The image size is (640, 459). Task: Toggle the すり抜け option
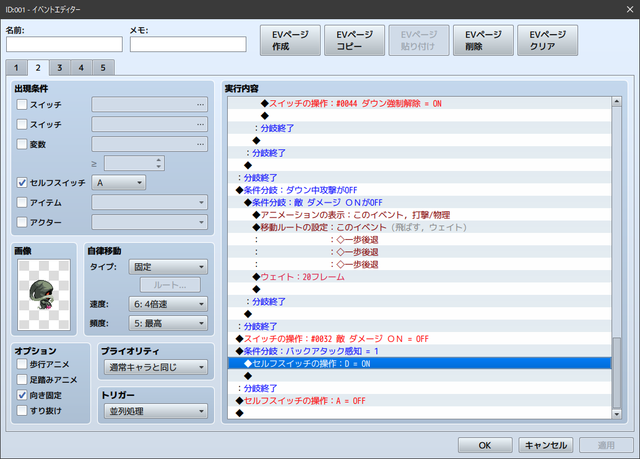click(x=22, y=410)
